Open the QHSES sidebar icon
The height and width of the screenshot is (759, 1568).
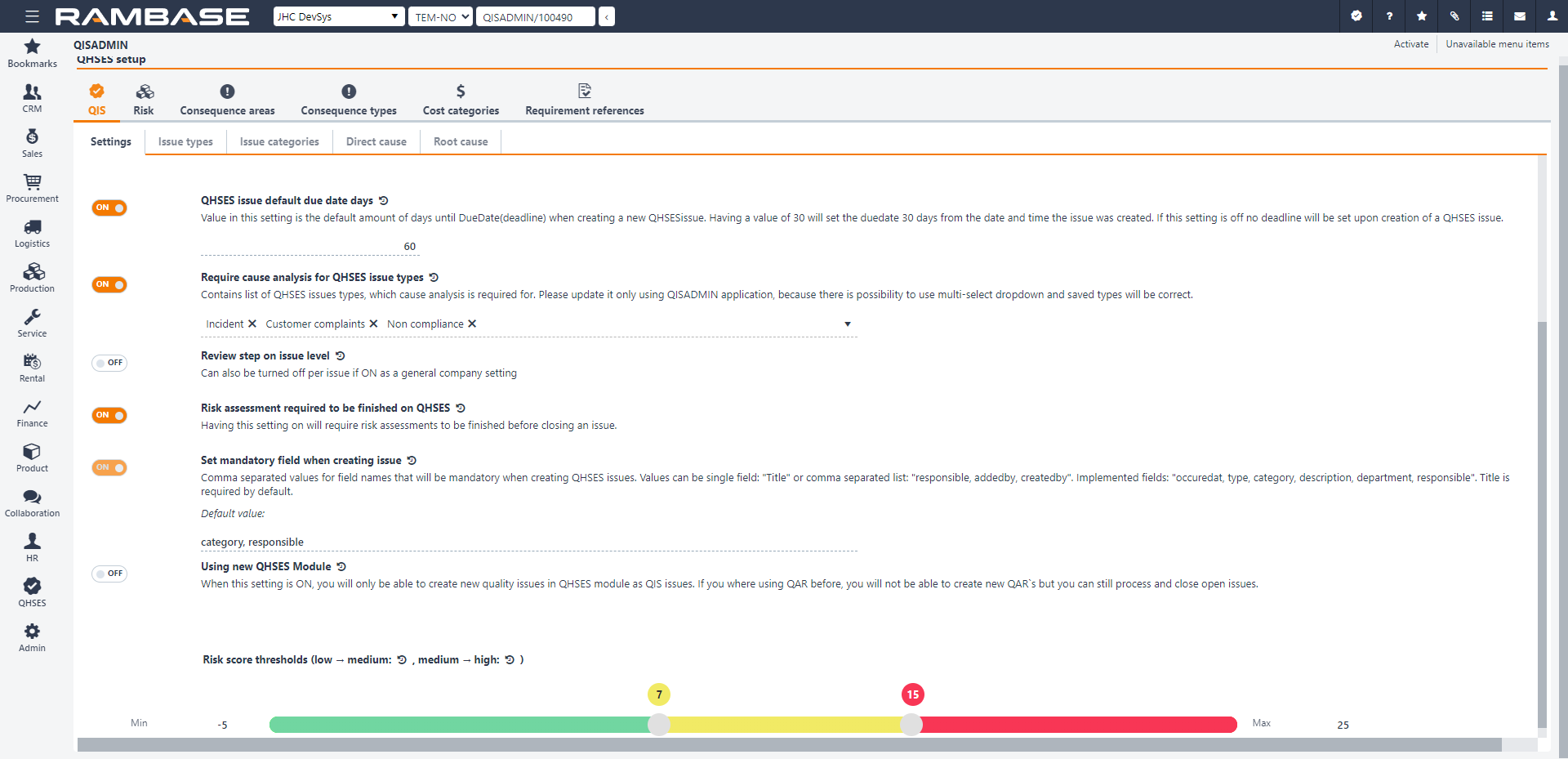tap(32, 592)
